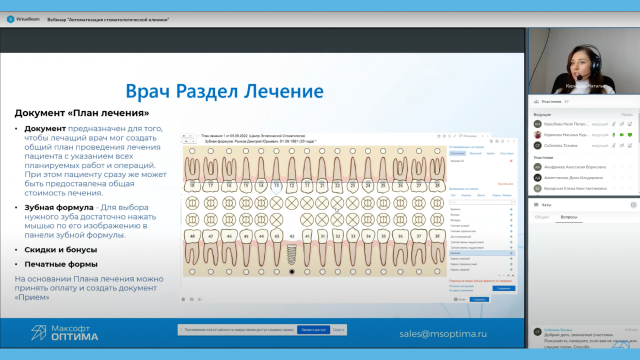Image resolution: width=640 pixels, height=360 pixels.
Task: Switch to the Общий chat tab
Action: [x=542, y=217]
